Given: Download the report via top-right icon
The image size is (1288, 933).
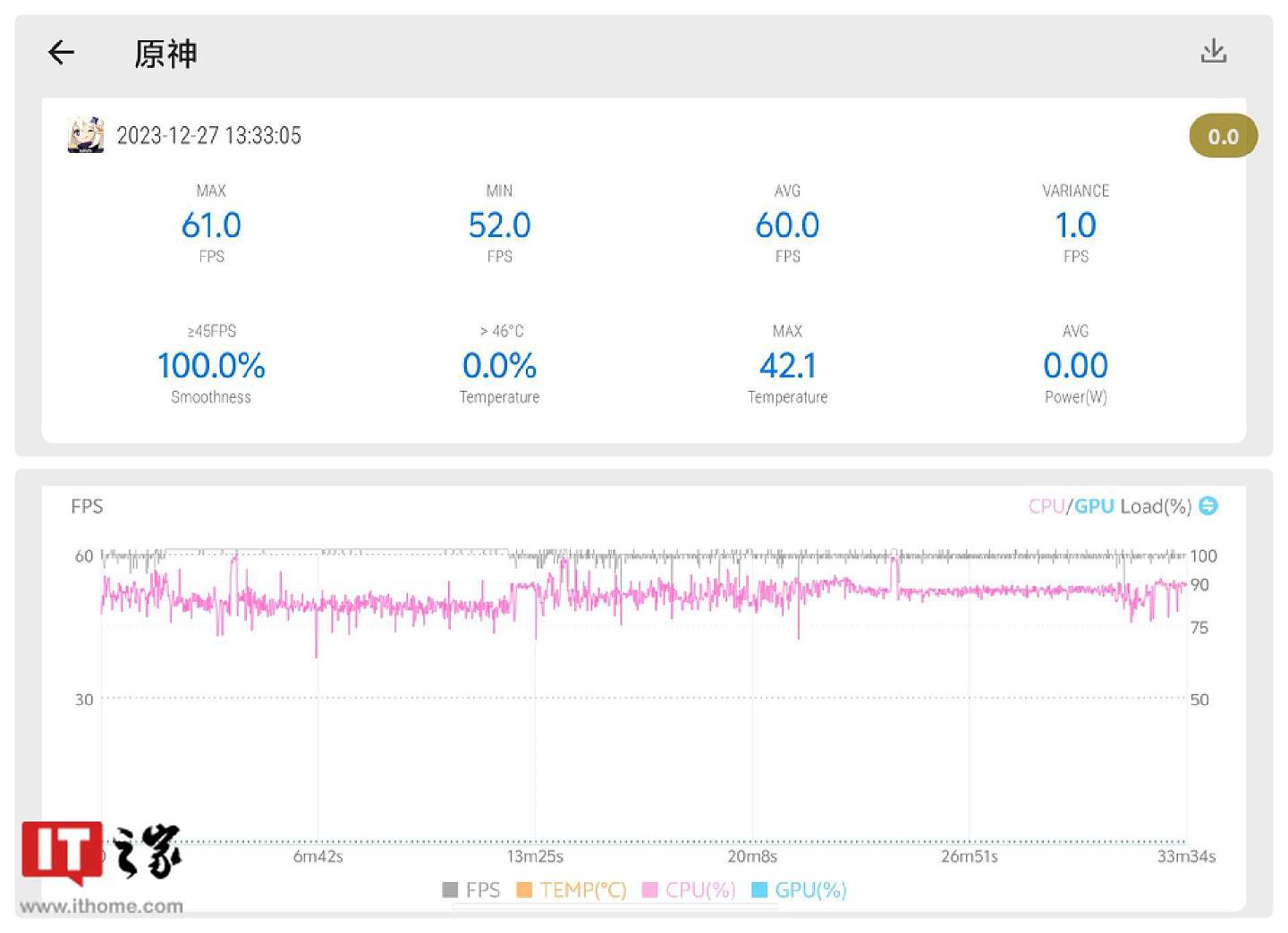Looking at the screenshot, I should pos(1213,51).
